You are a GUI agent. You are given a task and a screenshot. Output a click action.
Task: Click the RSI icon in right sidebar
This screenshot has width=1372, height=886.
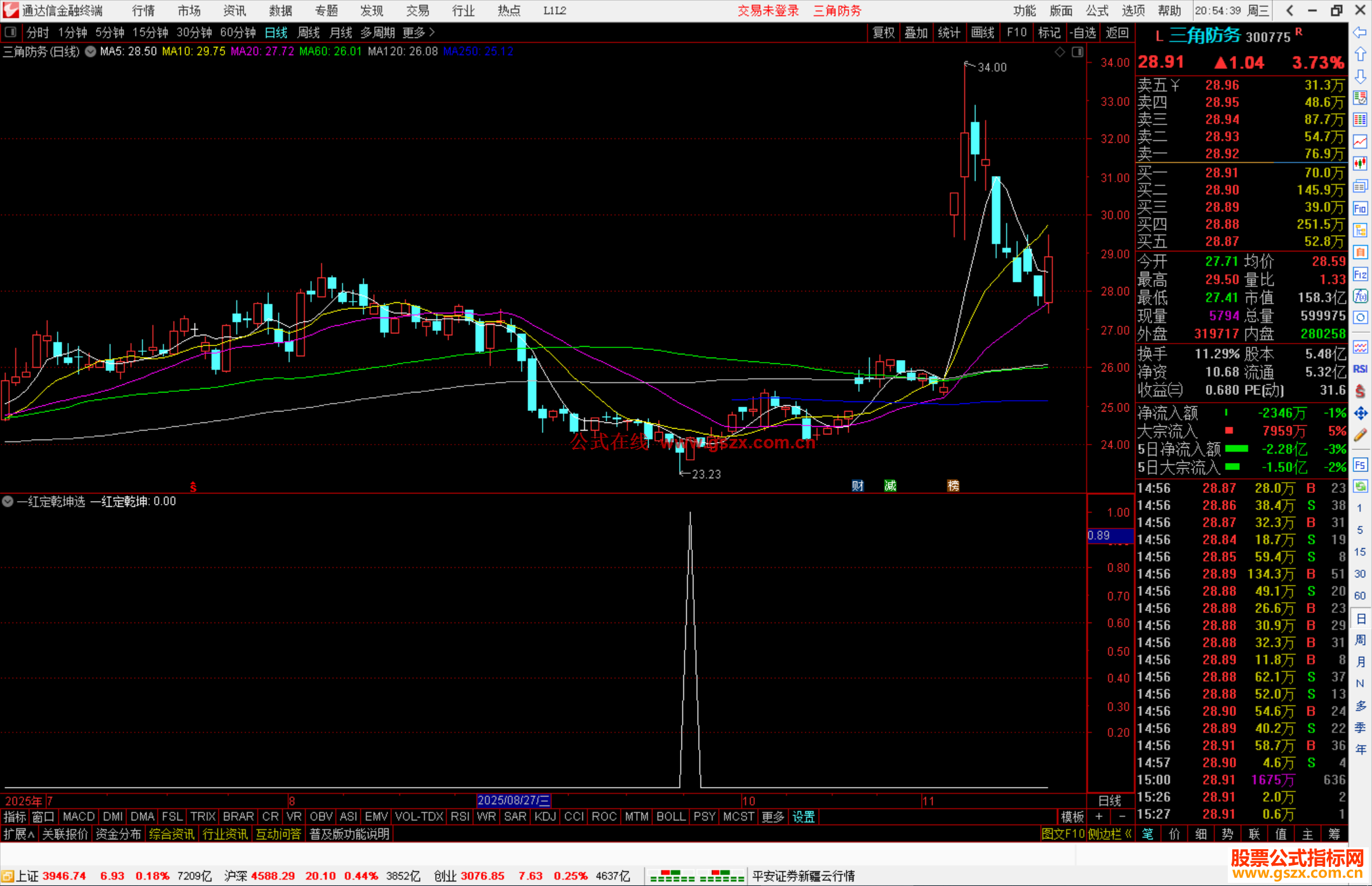coord(1360,369)
